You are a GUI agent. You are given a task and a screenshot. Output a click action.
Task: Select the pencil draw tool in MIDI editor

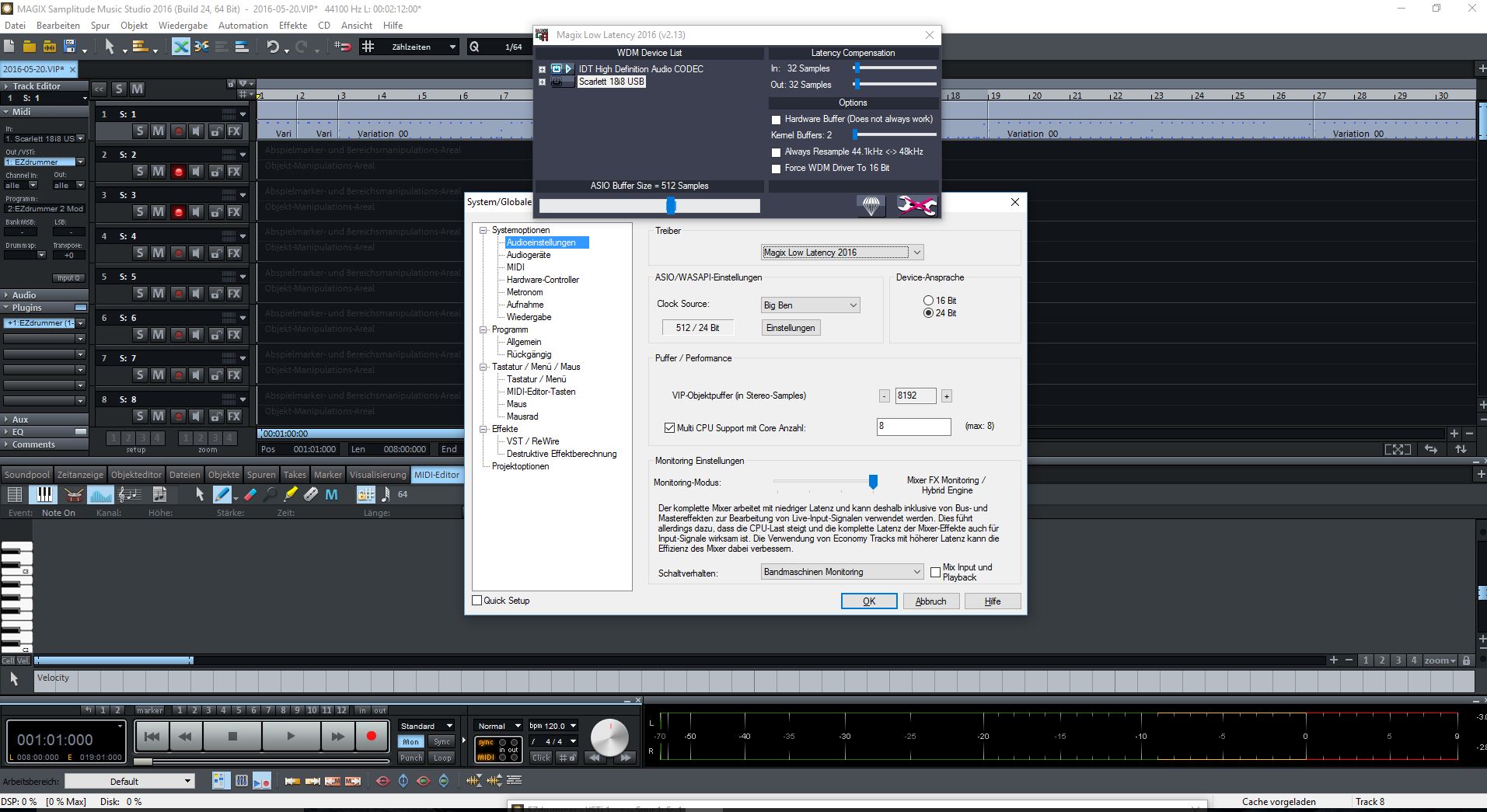point(222,494)
